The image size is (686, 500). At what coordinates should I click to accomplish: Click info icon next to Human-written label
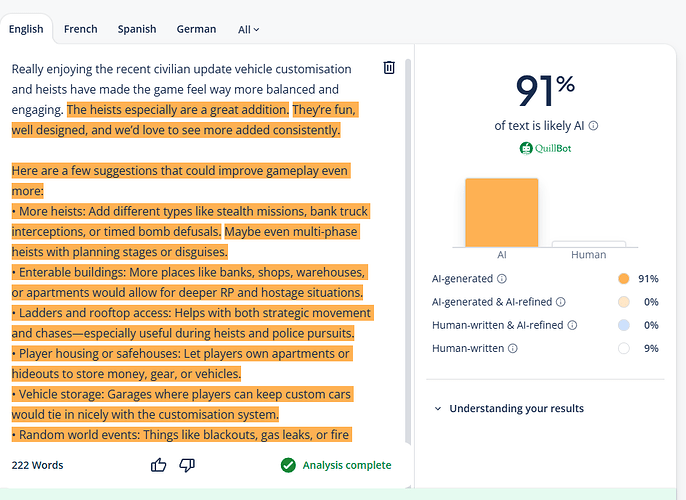514,348
